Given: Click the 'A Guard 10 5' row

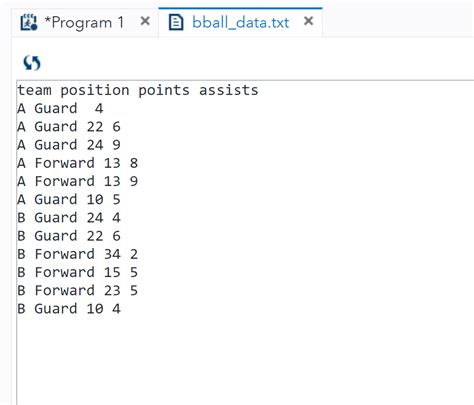Looking at the screenshot, I should click(x=69, y=199).
